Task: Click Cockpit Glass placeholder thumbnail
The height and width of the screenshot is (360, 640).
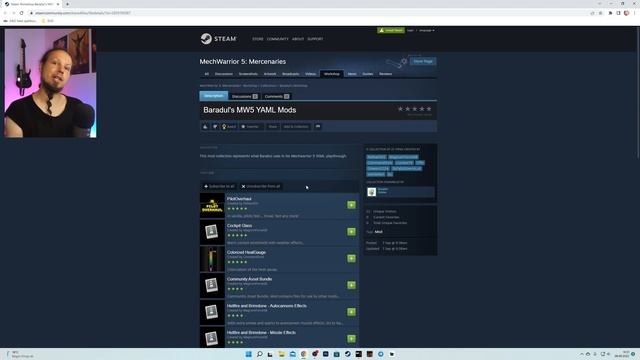Action: point(212,232)
